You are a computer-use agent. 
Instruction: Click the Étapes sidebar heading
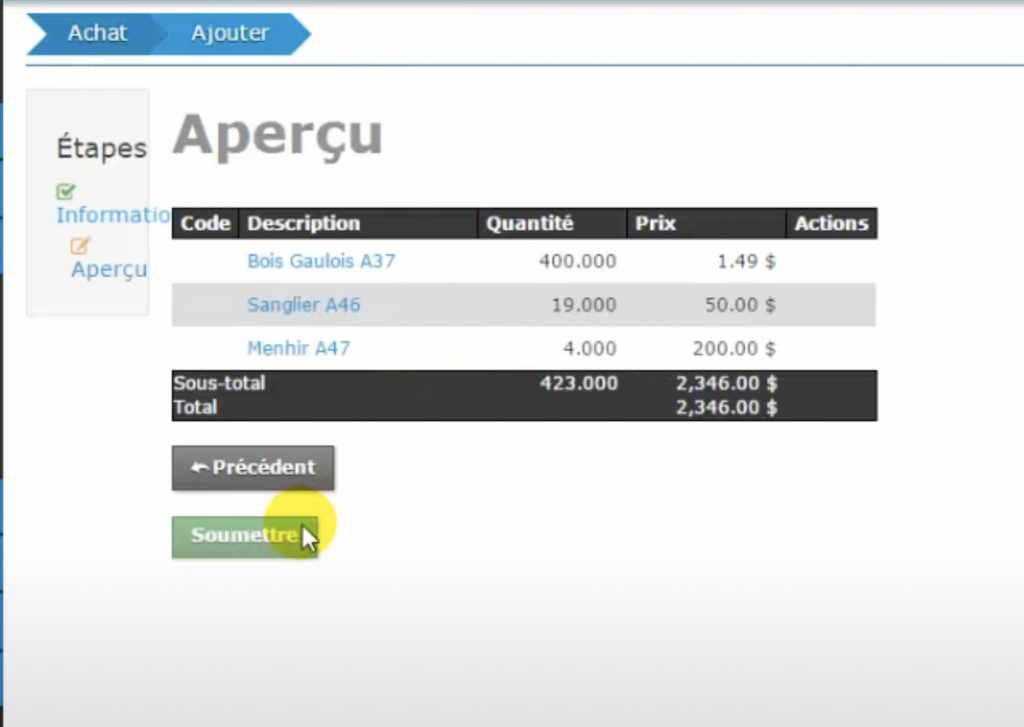[x=101, y=149]
